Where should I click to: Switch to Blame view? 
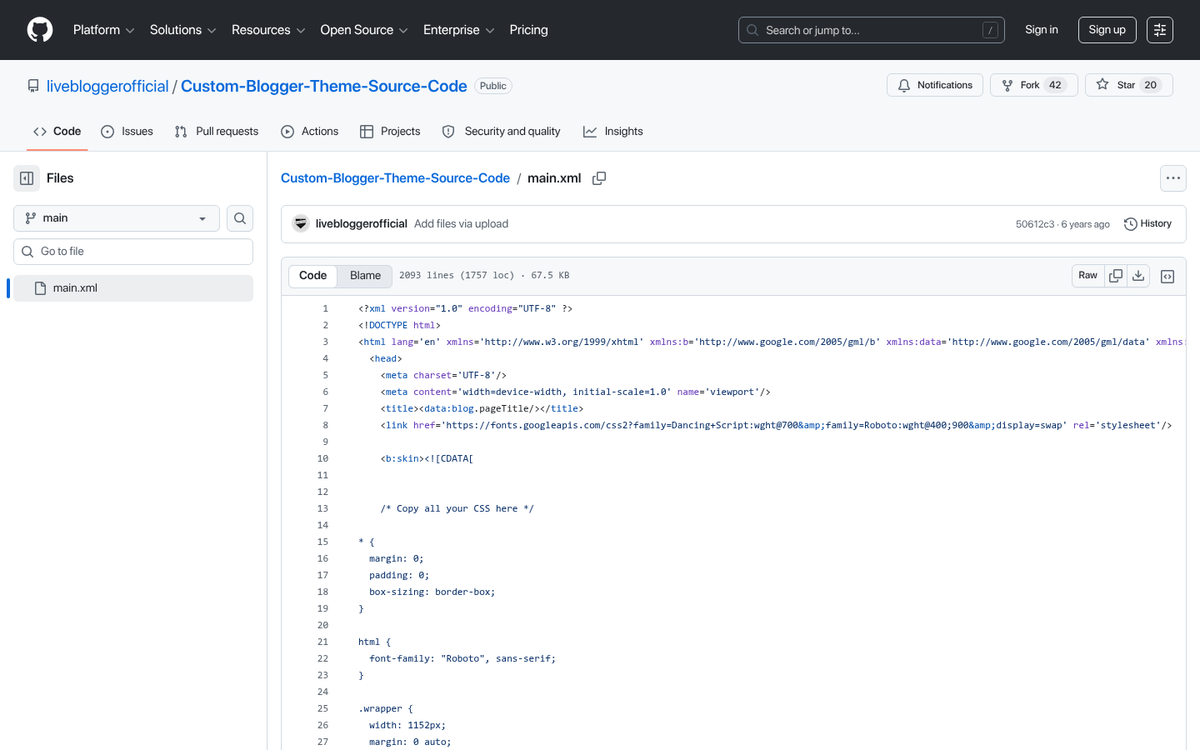[365, 276]
